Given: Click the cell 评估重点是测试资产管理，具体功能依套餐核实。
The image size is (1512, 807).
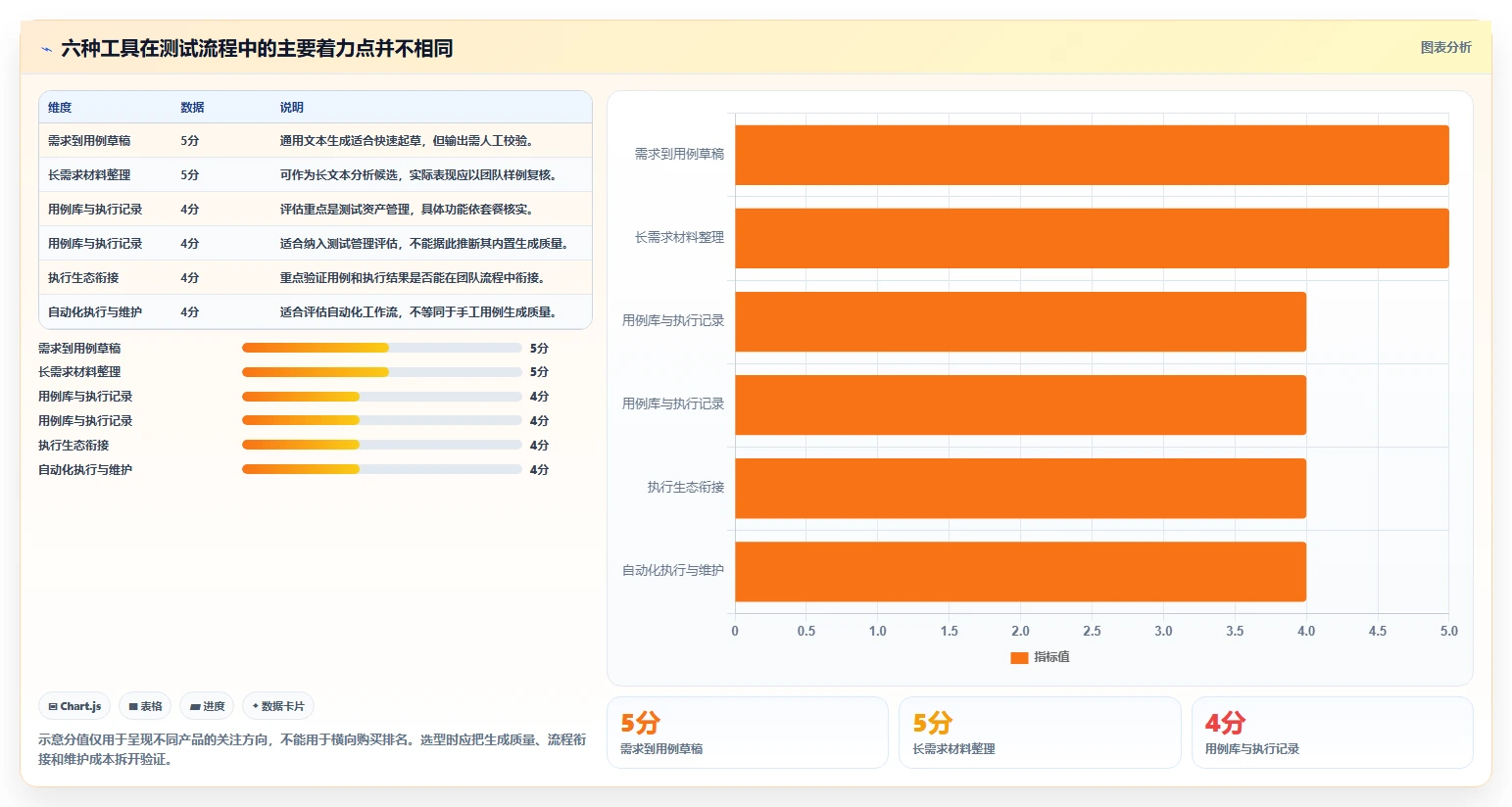Looking at the screenshot, I should 409,210.
